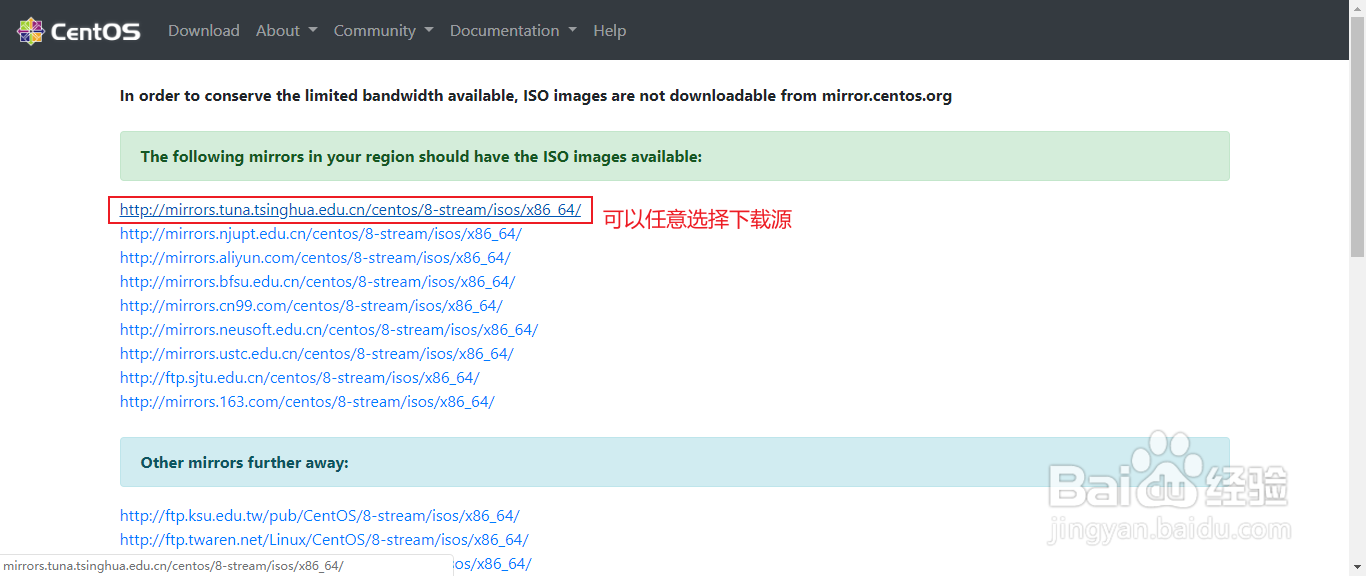Screen dimensions: 1366x576
Task: Click the CentOS logo
Action: coord(79,31)
